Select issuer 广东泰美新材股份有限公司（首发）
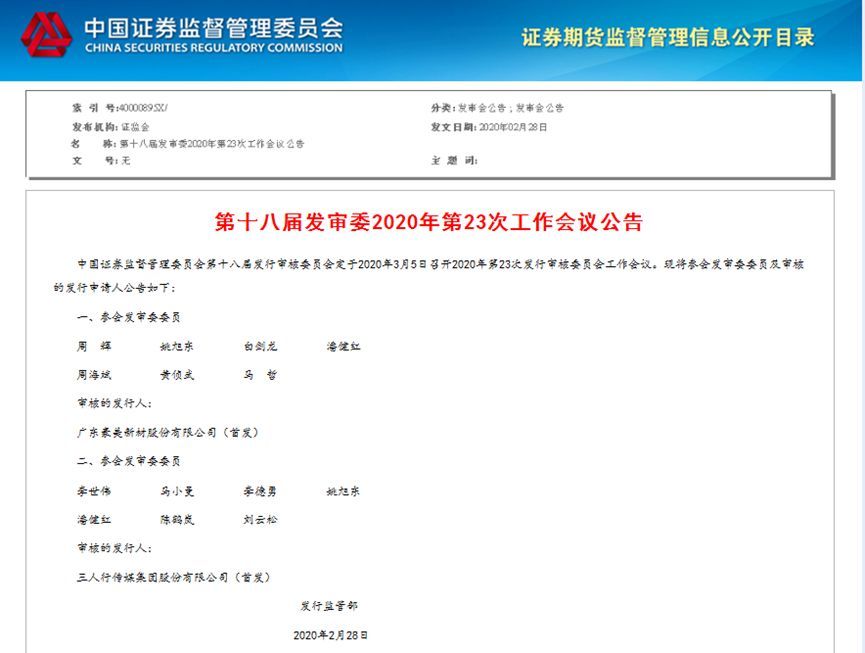865x653 pixels. click(168, 432)
